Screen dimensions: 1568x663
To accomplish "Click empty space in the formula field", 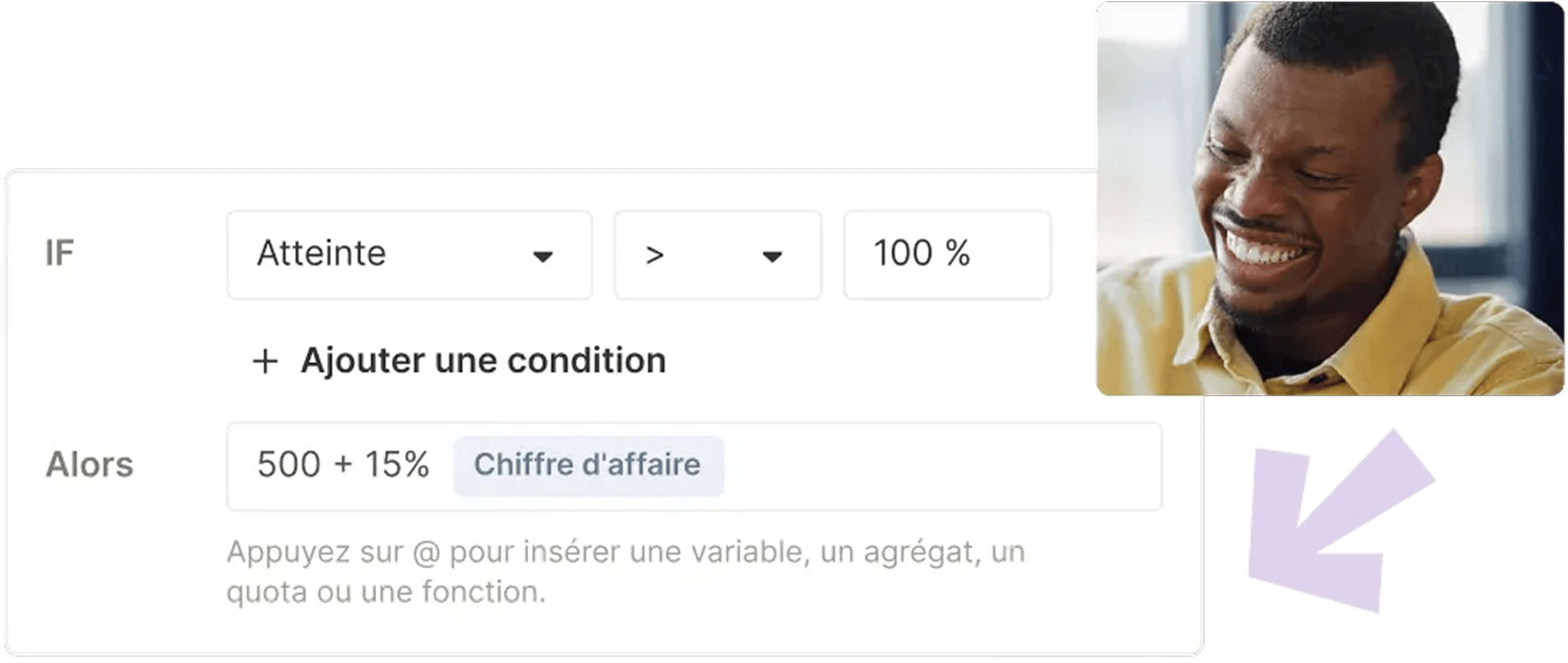I will [943, 466].
